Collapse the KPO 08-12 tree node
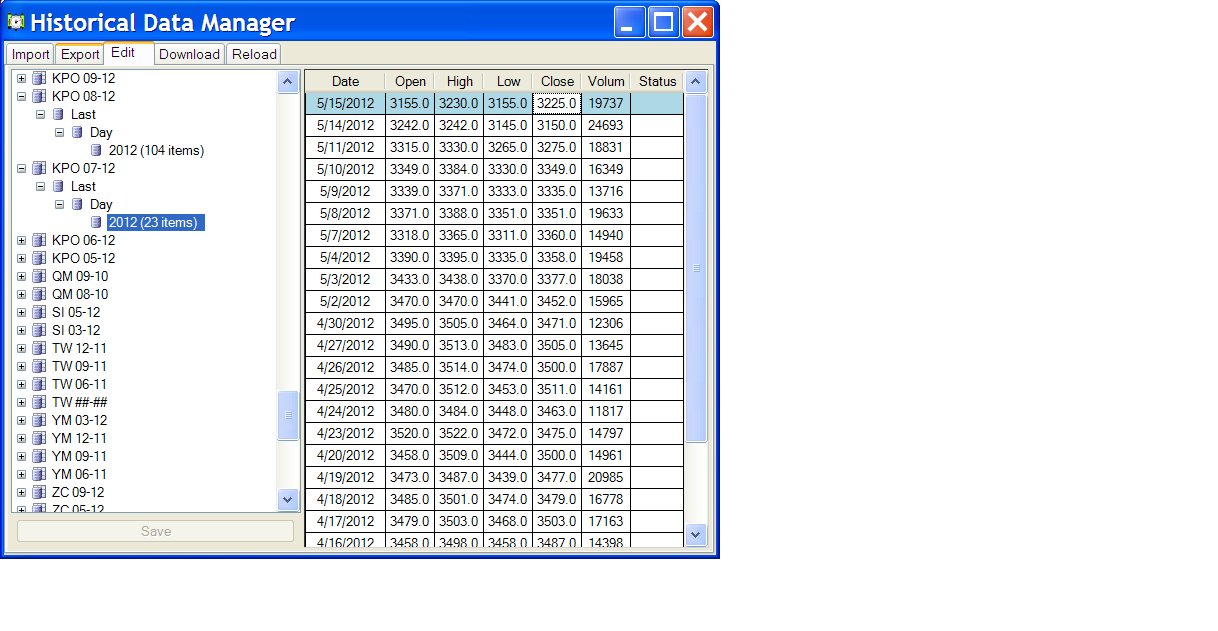Viewport: 1218px width, 631px height. [x=22, y=96]
